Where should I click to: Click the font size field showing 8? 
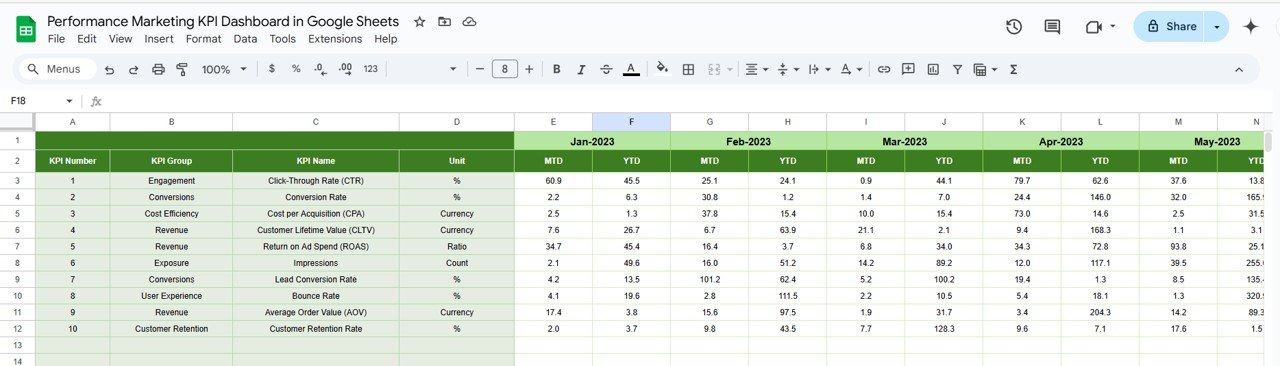505,69
